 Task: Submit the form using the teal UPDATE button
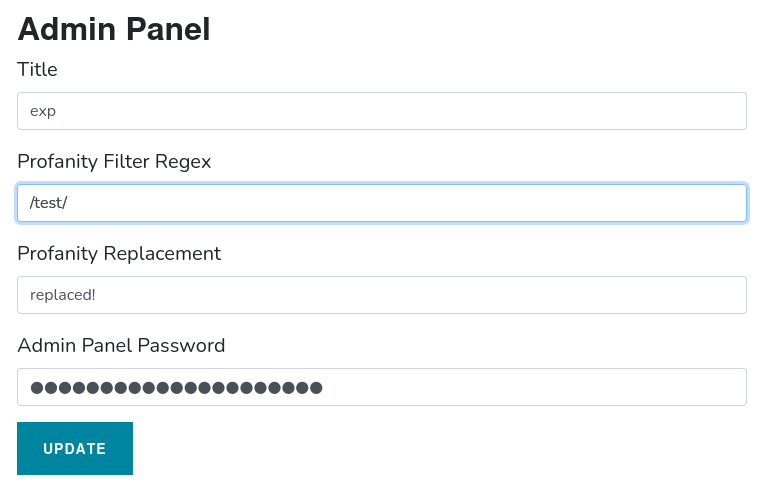tap(75, 448)
